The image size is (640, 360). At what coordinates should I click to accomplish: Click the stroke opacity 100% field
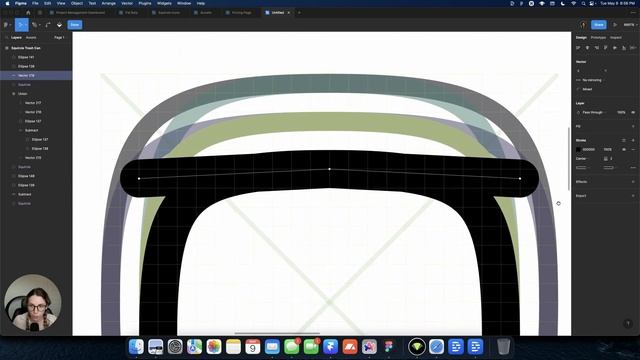pos(607,149)
